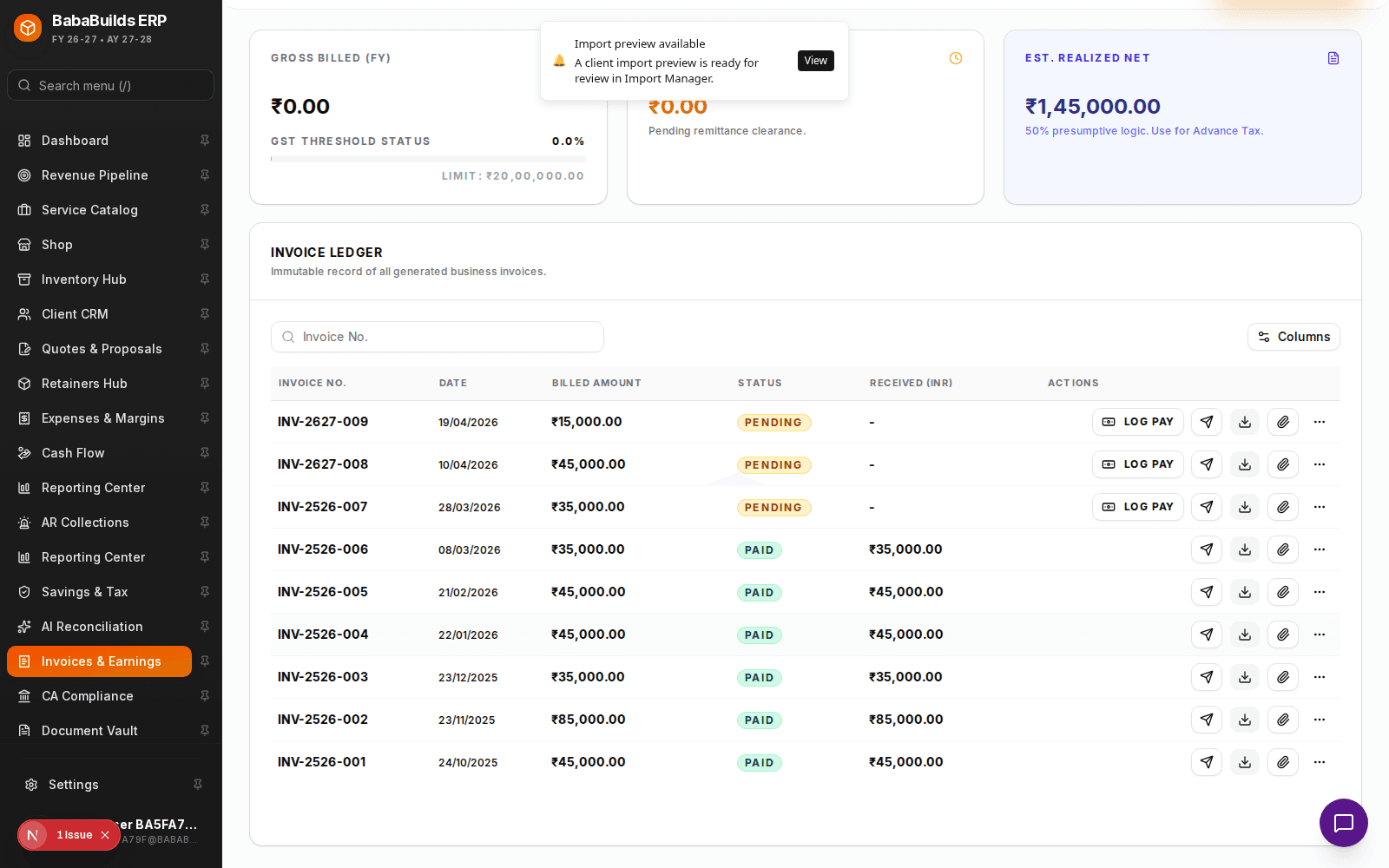The height and width of the screenshot is (868, 1389).
Task: Go to AR Collections
Action: click(99, 523)
